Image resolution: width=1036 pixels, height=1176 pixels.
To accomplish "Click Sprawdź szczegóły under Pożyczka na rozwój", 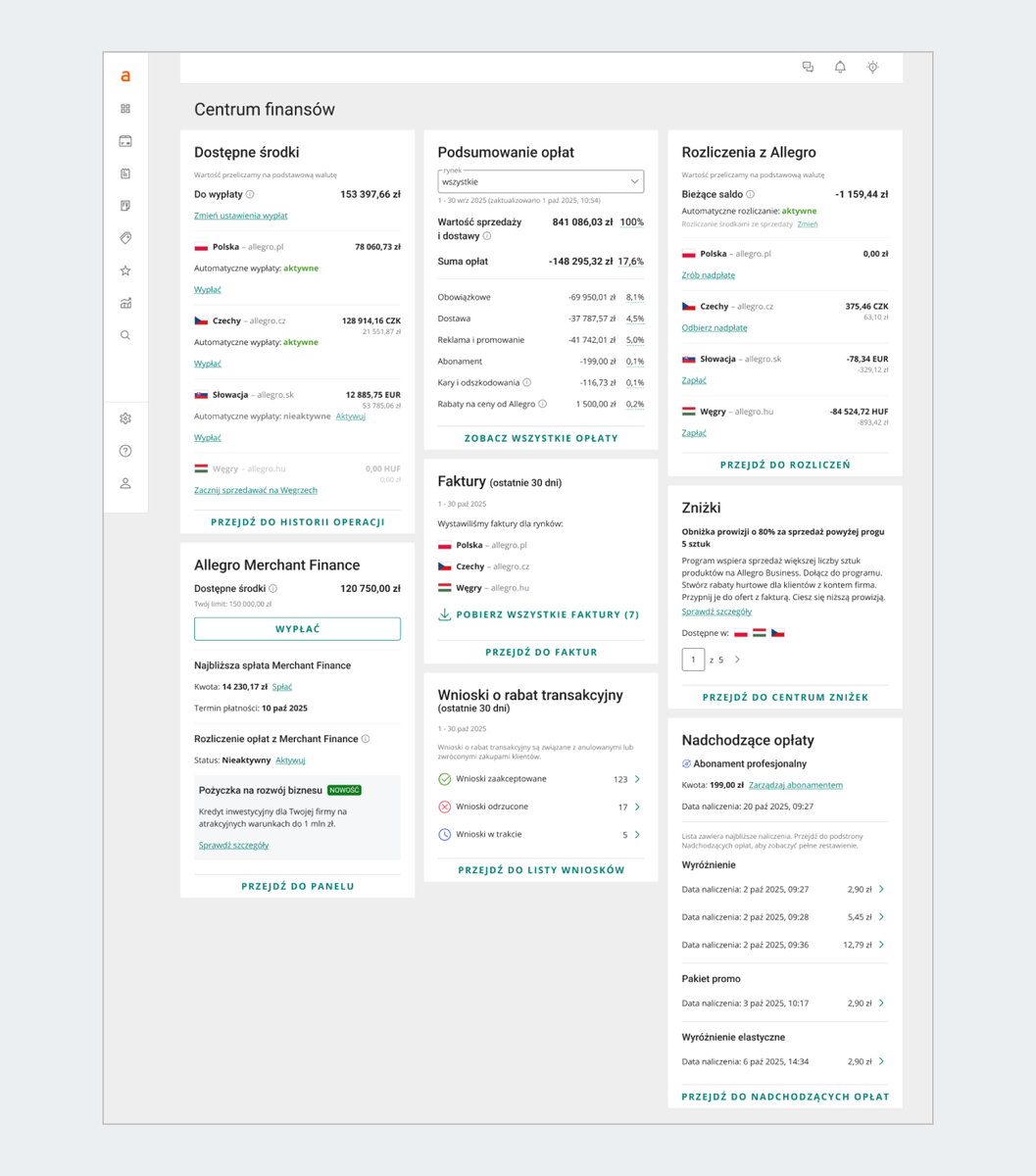I will tap(233, 845).
